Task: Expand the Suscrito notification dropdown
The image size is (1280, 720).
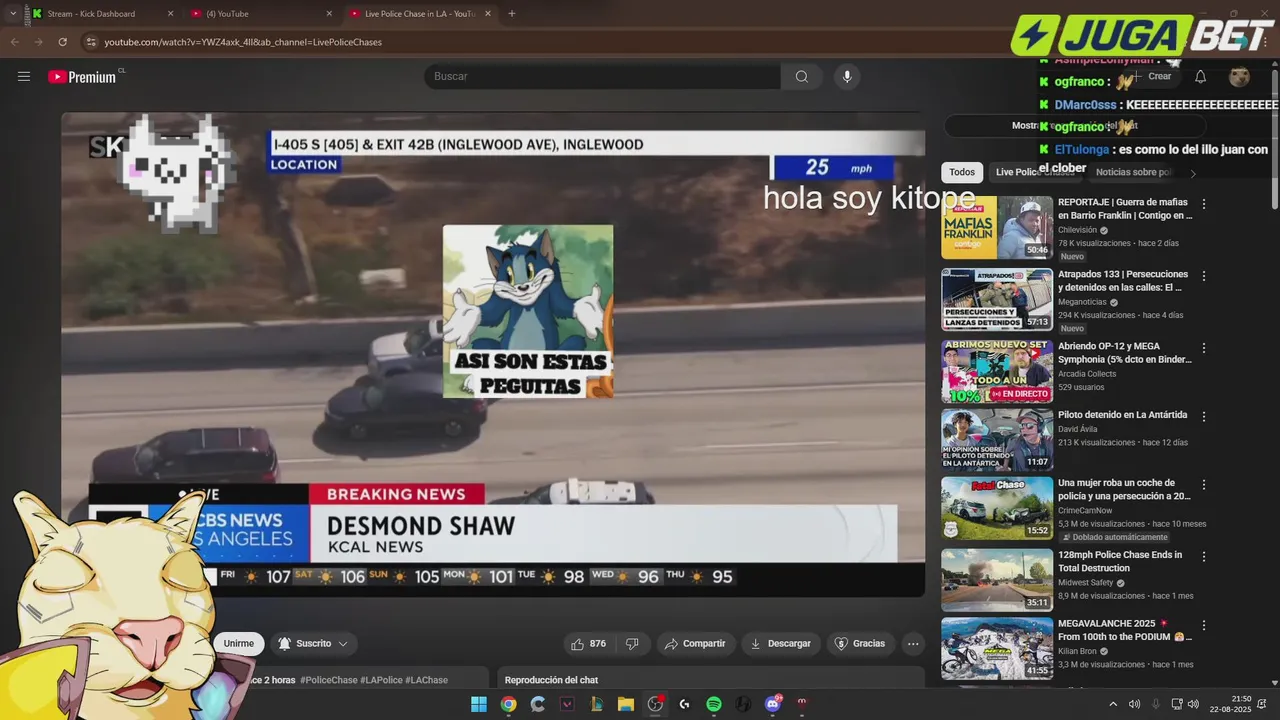Action: click(313, 644)
